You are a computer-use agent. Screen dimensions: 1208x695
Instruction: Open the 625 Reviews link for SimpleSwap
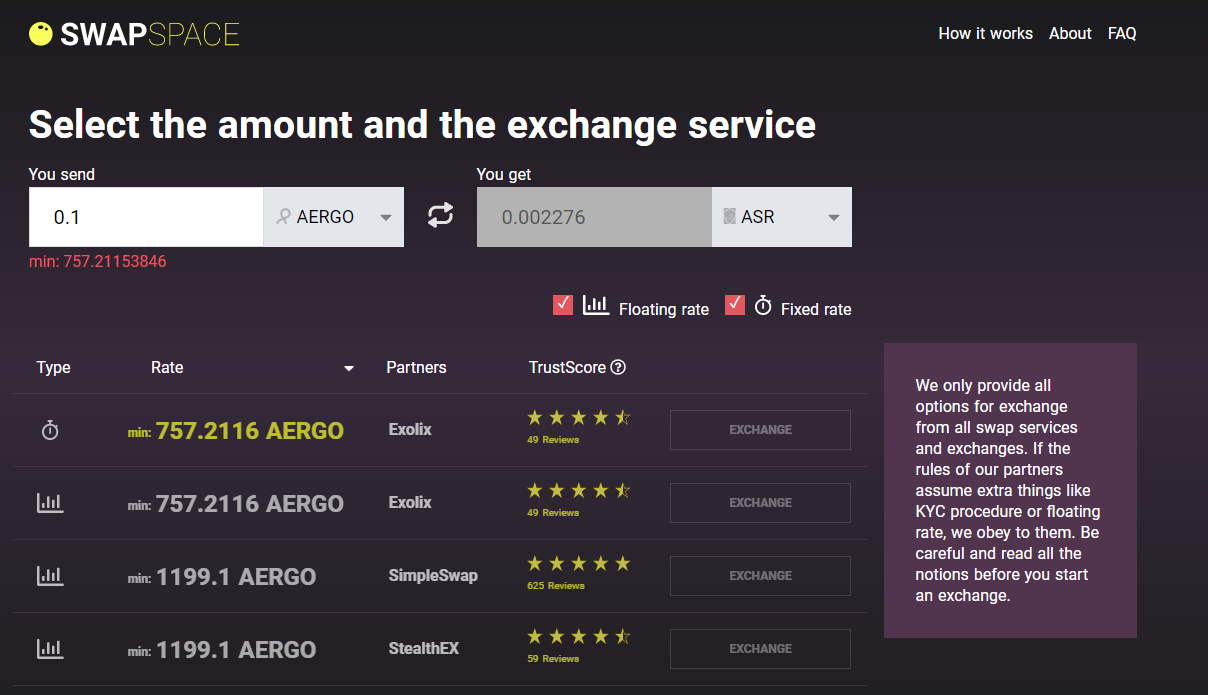pyautogui.click(x=555, y=586)
